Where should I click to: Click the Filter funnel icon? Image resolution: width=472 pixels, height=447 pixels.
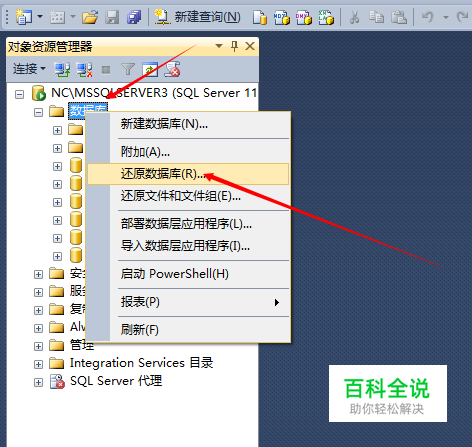[x=128, y=69]
